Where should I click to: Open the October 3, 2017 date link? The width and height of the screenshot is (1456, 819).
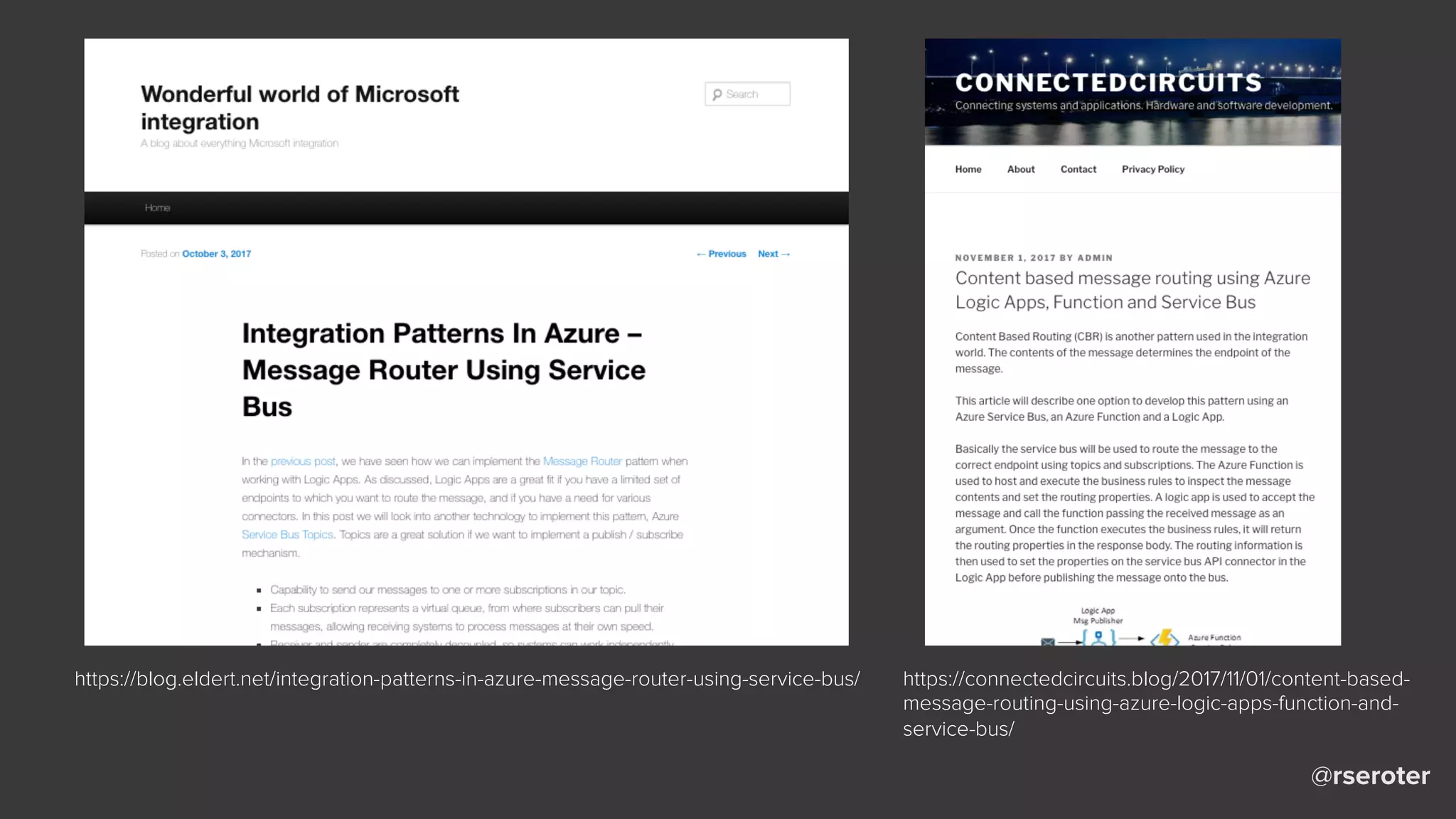[x=216, y=254]
